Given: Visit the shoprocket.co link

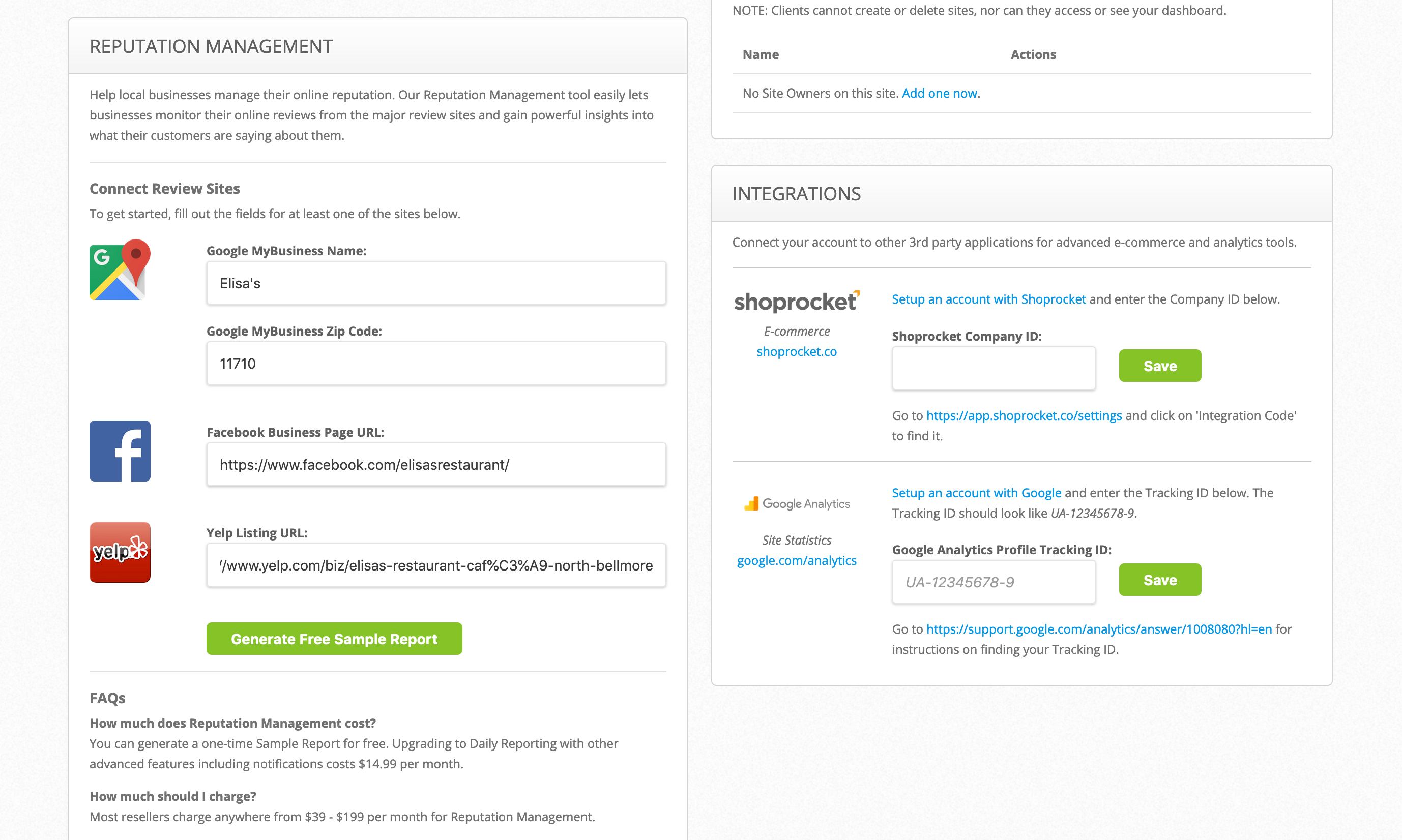Looking at the screenshot, I should 797,351.
